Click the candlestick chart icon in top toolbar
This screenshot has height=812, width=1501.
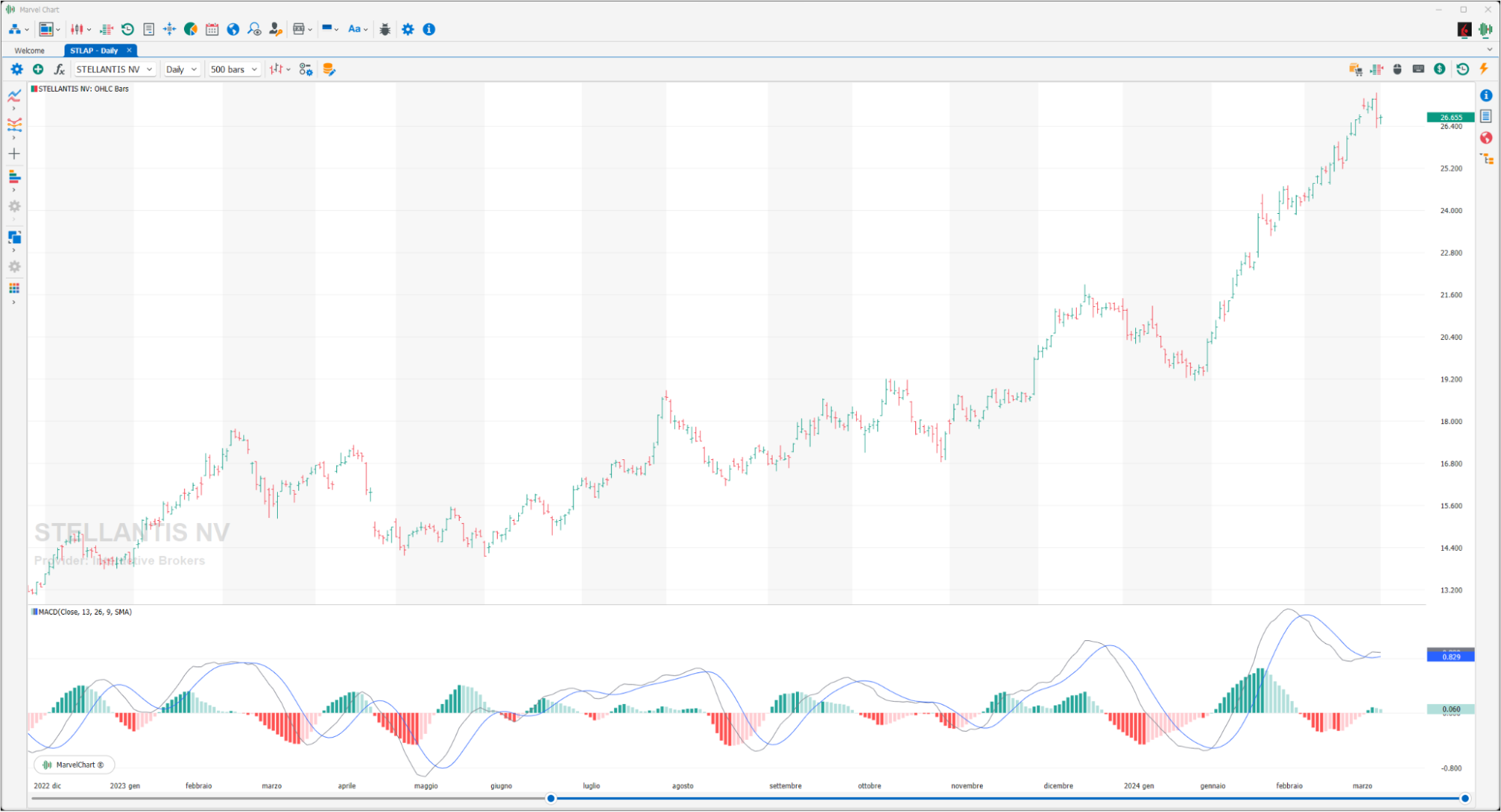pos(77,29)
